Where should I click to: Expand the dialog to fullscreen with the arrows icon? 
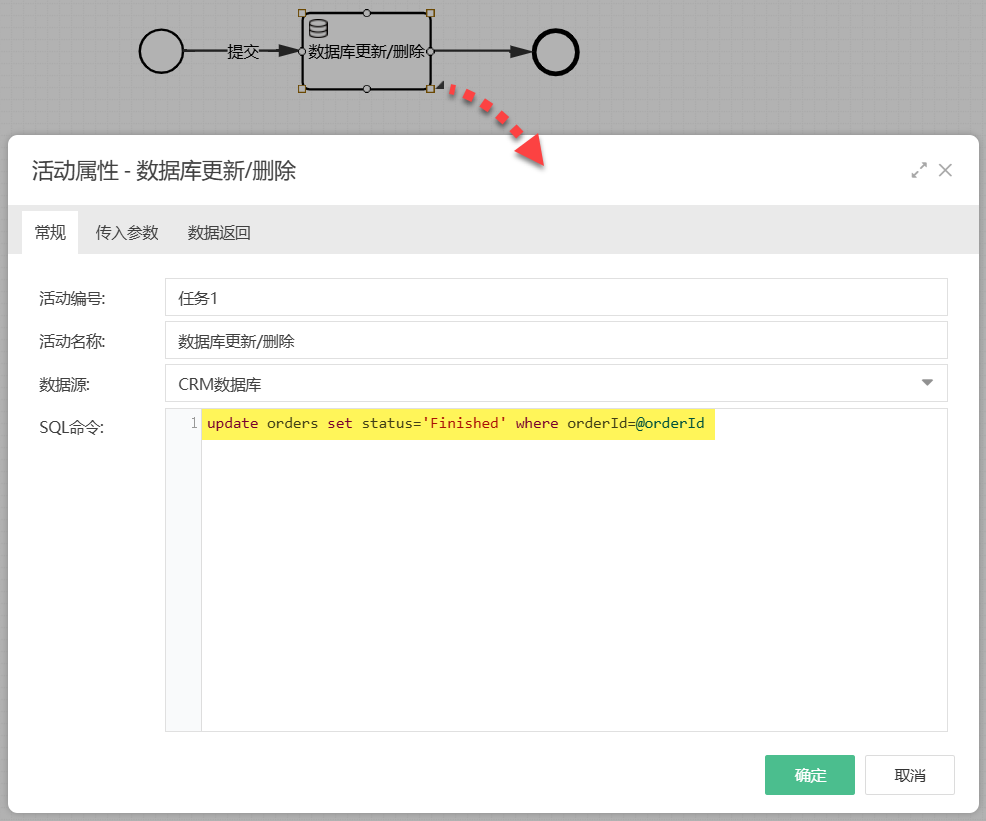click(919, 170)
